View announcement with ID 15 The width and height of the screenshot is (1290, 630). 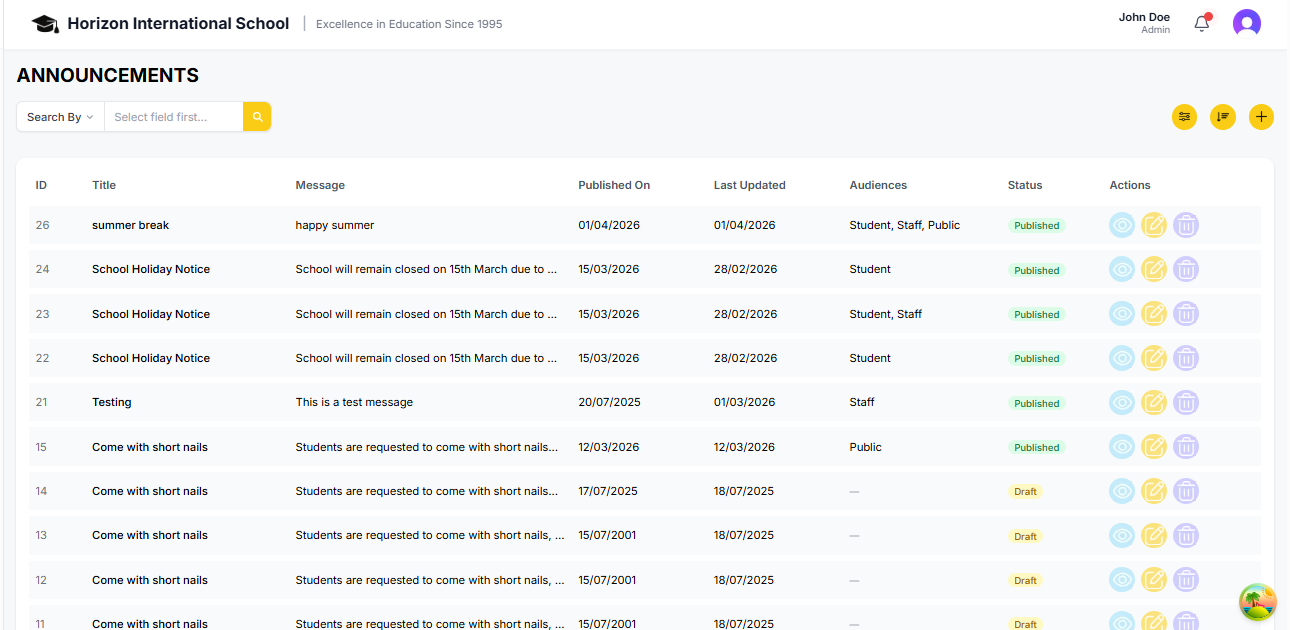pyautogui.click(x=1122, y=447)
